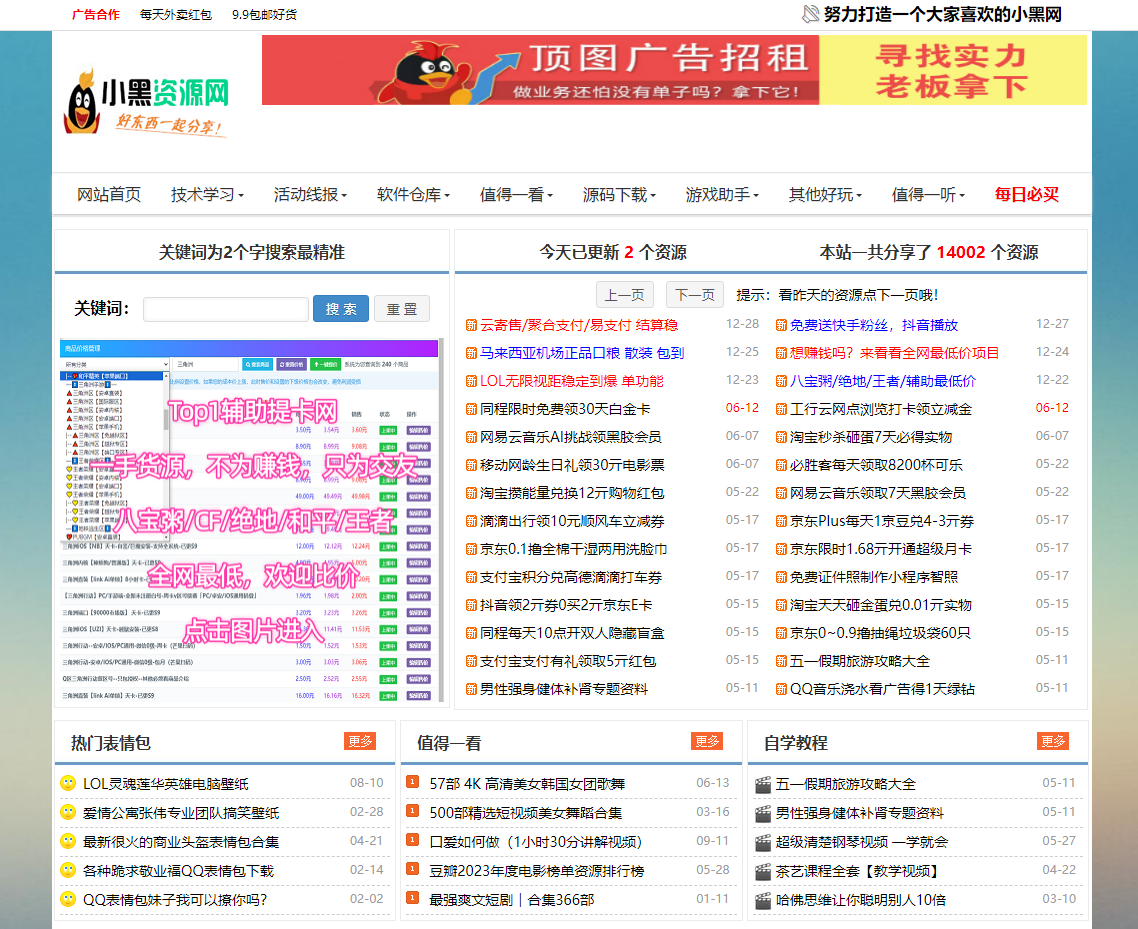
Task: Open 移动网龄生日礼领30元电影票 post
Action: 572,465
